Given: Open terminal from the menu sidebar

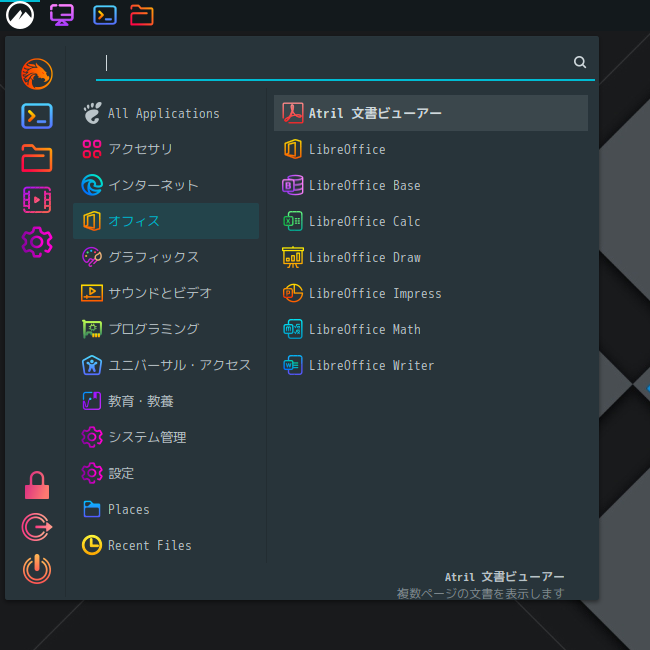Looking at the screenshot, I should coord(37,116).
